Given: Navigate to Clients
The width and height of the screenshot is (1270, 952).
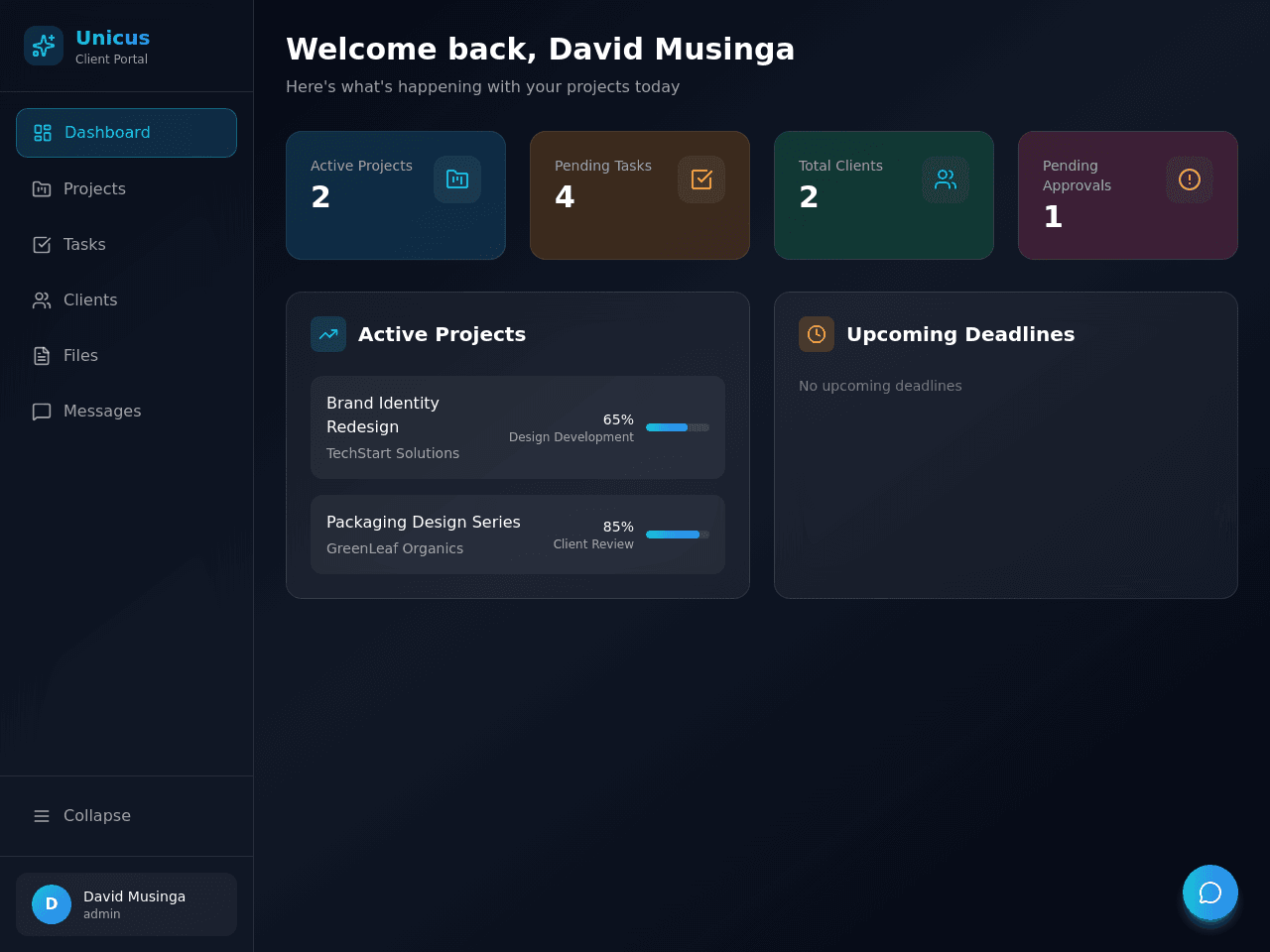Looking at the screenshot, I should click(126, 299).
